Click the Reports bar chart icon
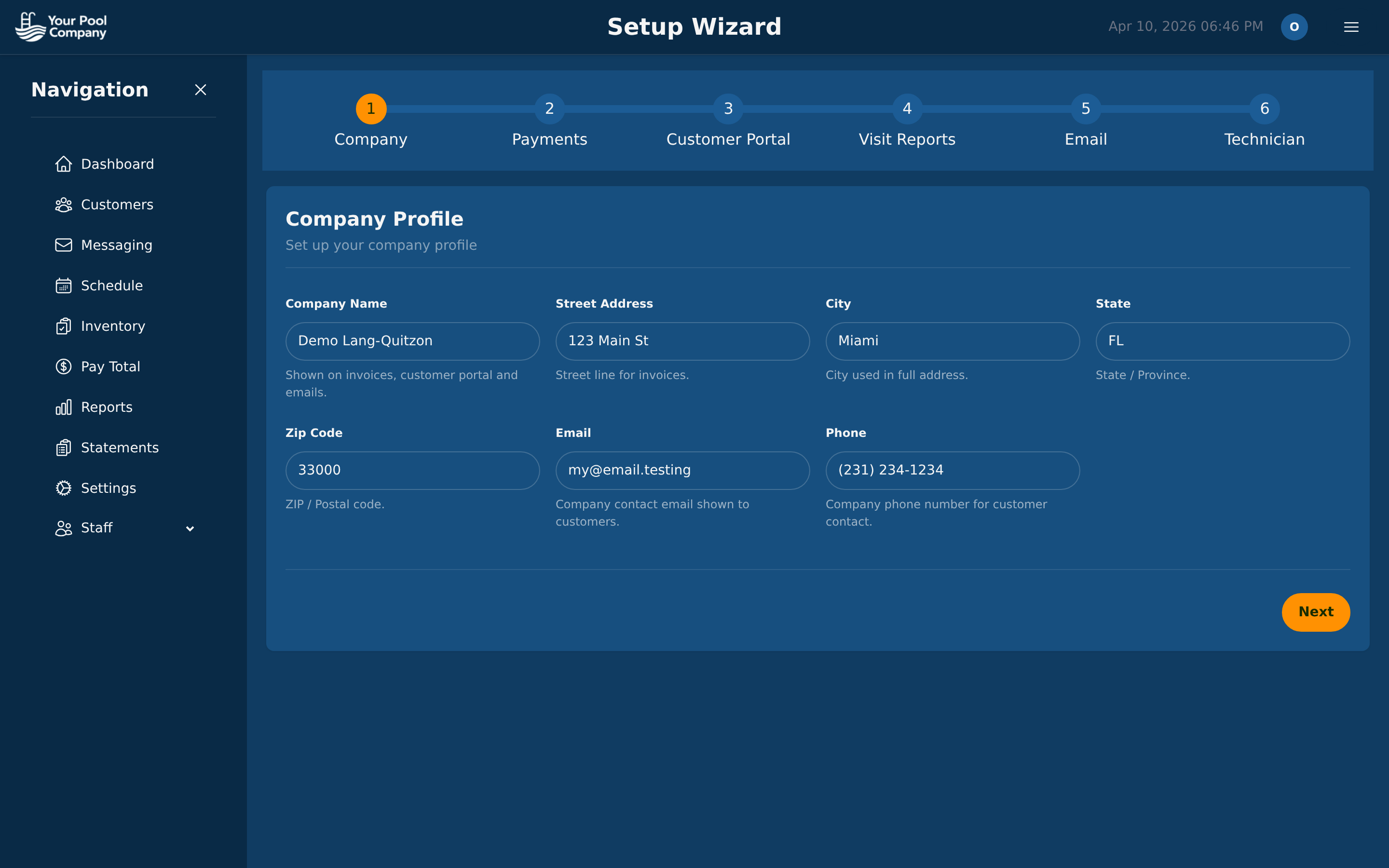Image resolution: width=1389 pixels, height=868 pixels. click(64, 407)
